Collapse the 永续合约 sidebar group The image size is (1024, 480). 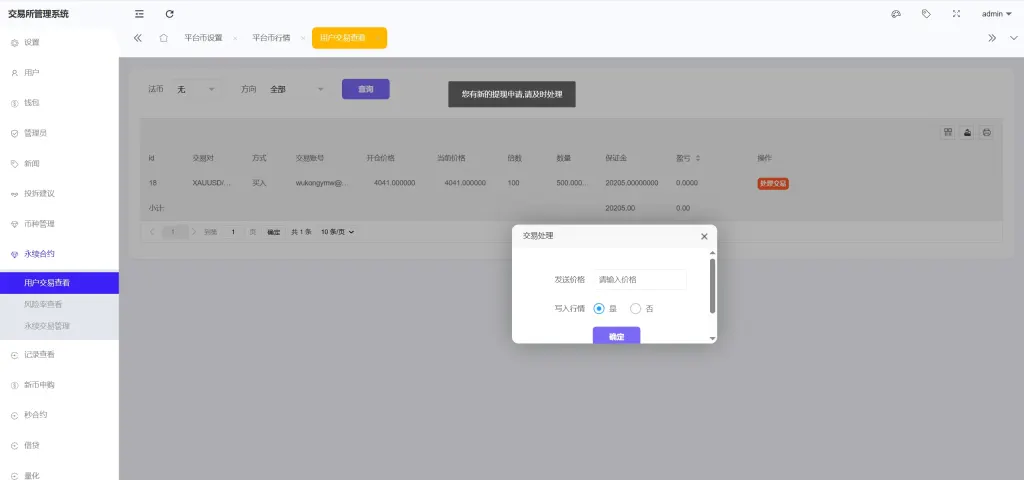pos(59,254)
